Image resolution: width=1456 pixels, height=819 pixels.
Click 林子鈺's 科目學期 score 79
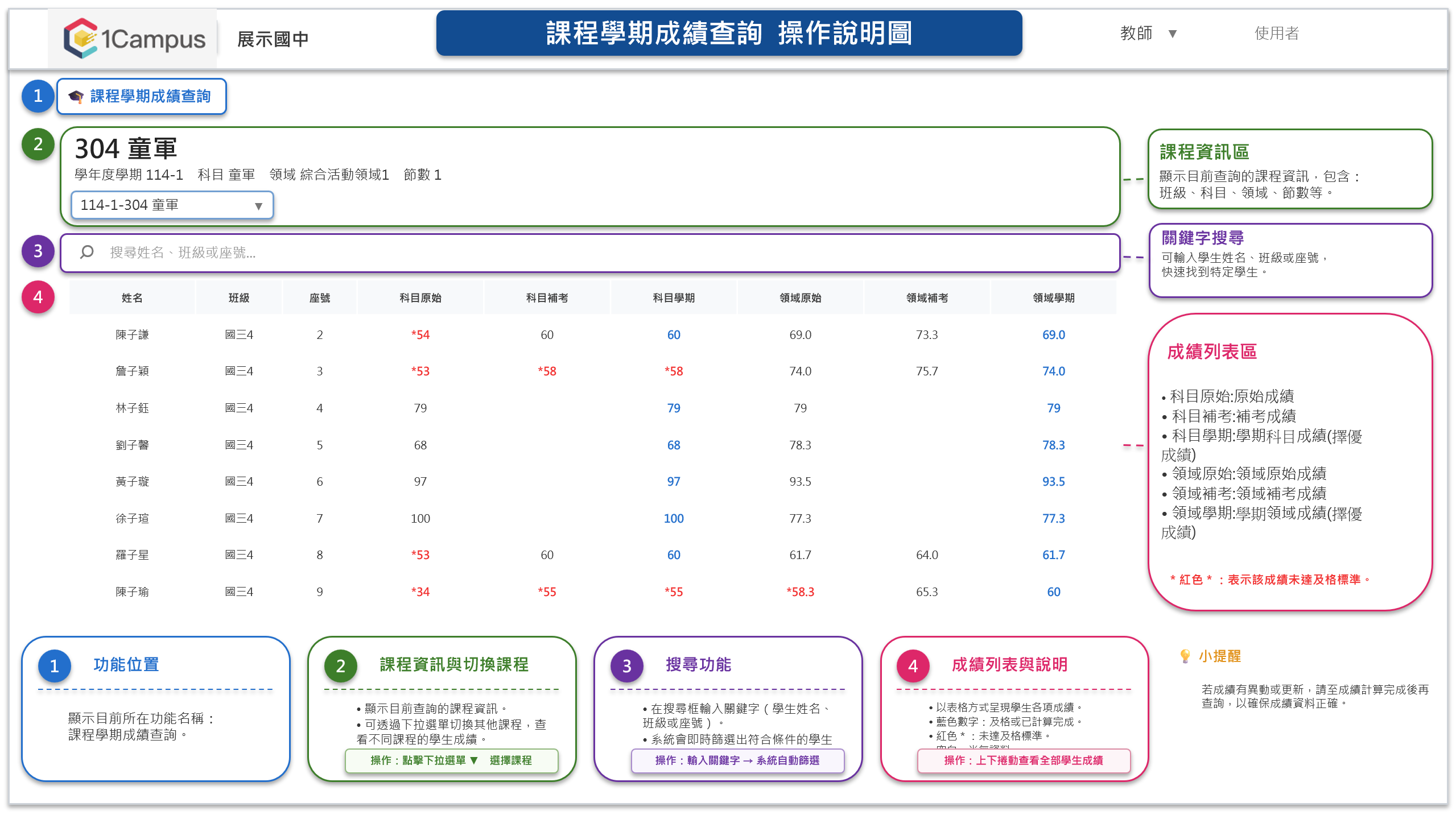pos(674,408)
